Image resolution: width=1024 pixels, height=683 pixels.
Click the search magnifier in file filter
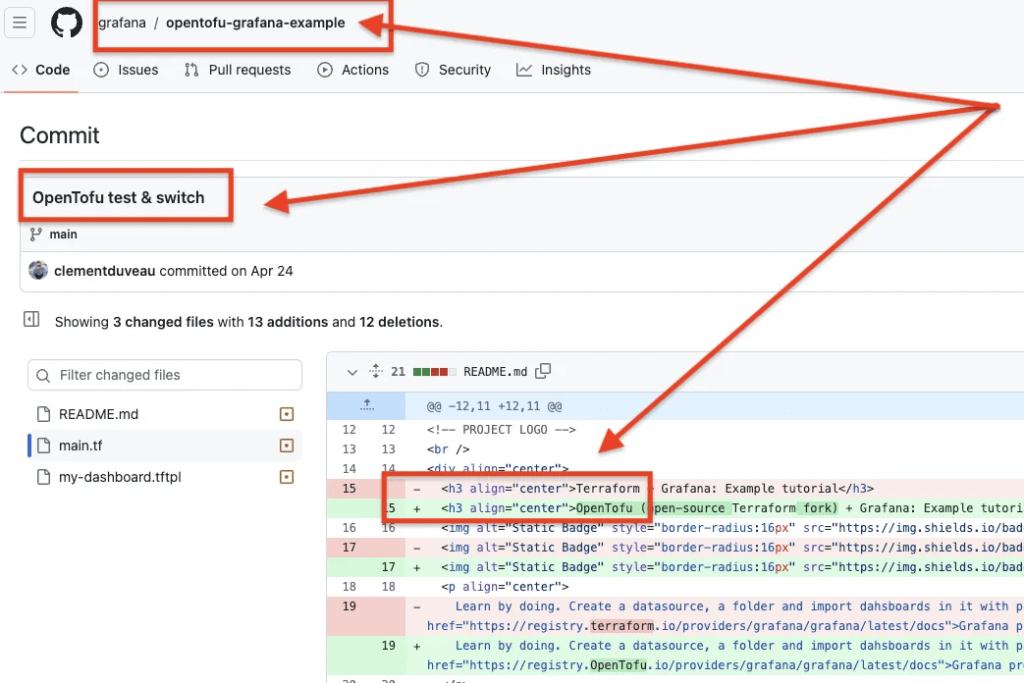(43, 375)
